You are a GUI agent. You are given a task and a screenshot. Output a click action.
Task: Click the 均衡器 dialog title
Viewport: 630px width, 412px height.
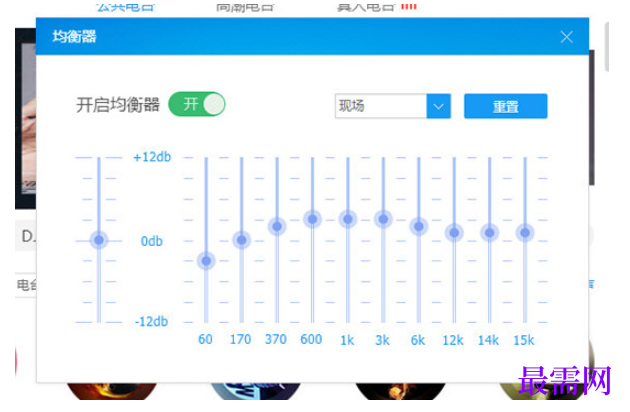[74, 37]
